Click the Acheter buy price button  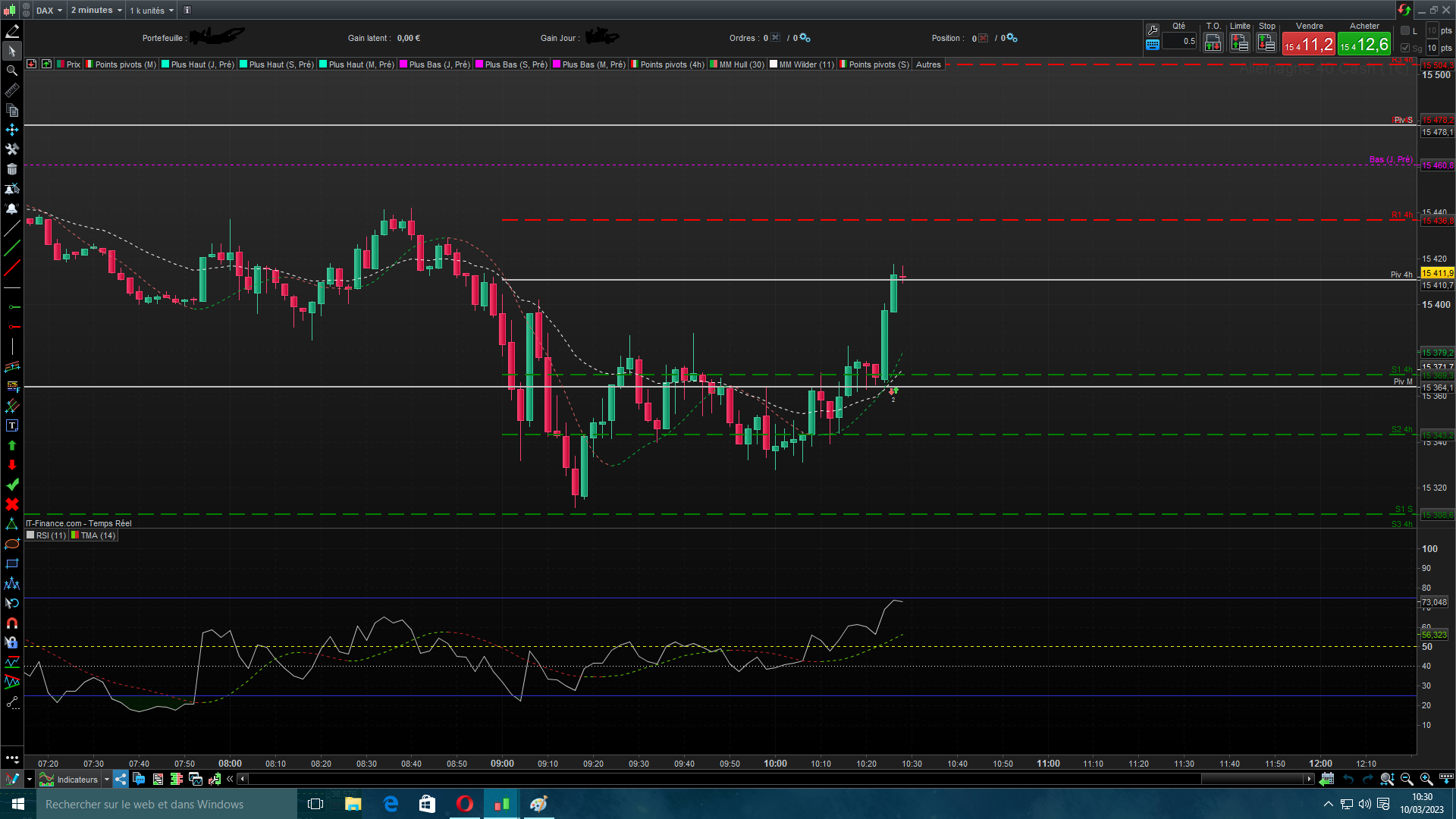coord(1363,45)
